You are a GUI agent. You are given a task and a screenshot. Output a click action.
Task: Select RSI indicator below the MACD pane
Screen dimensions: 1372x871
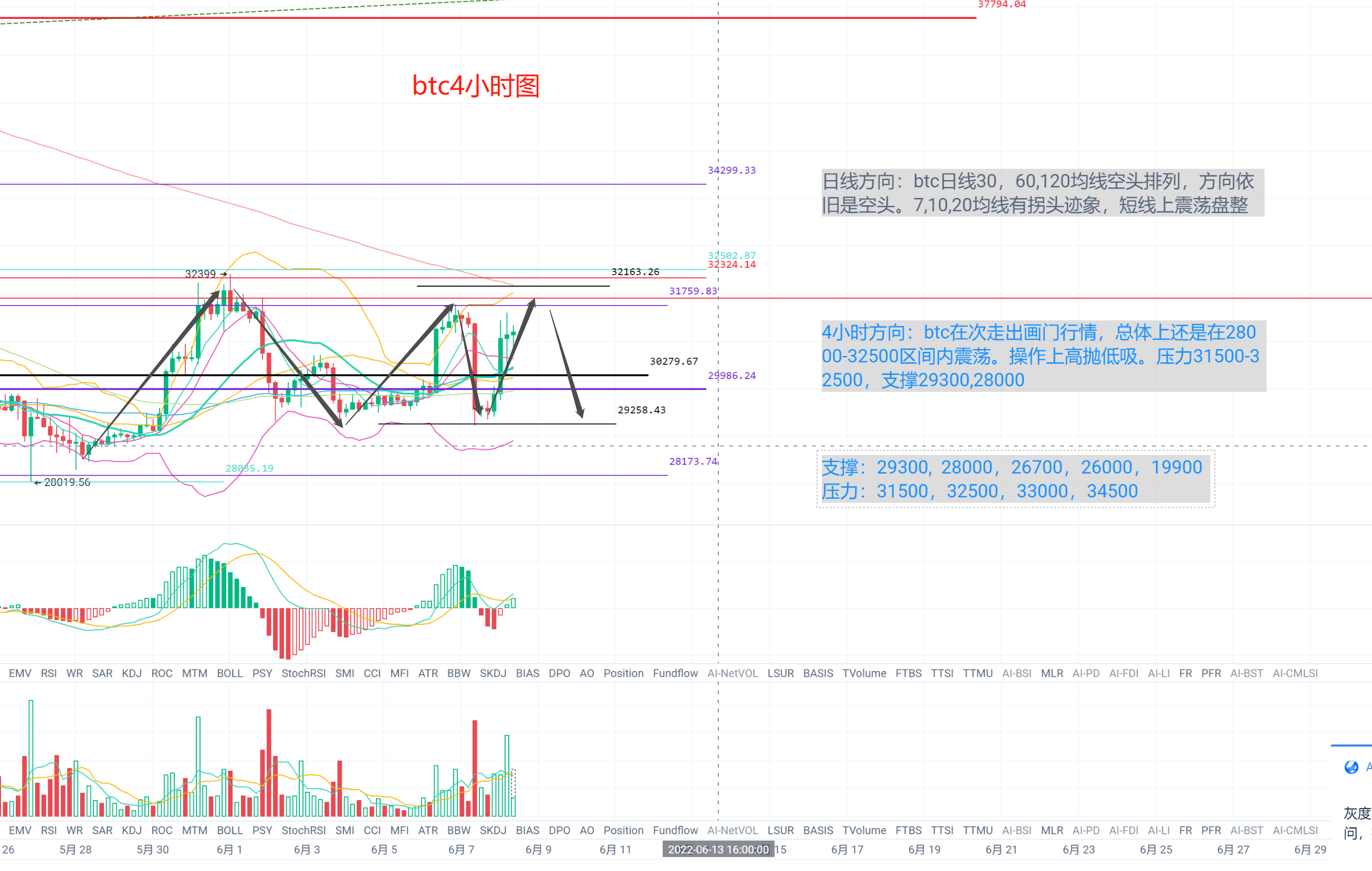click(49, 673)
